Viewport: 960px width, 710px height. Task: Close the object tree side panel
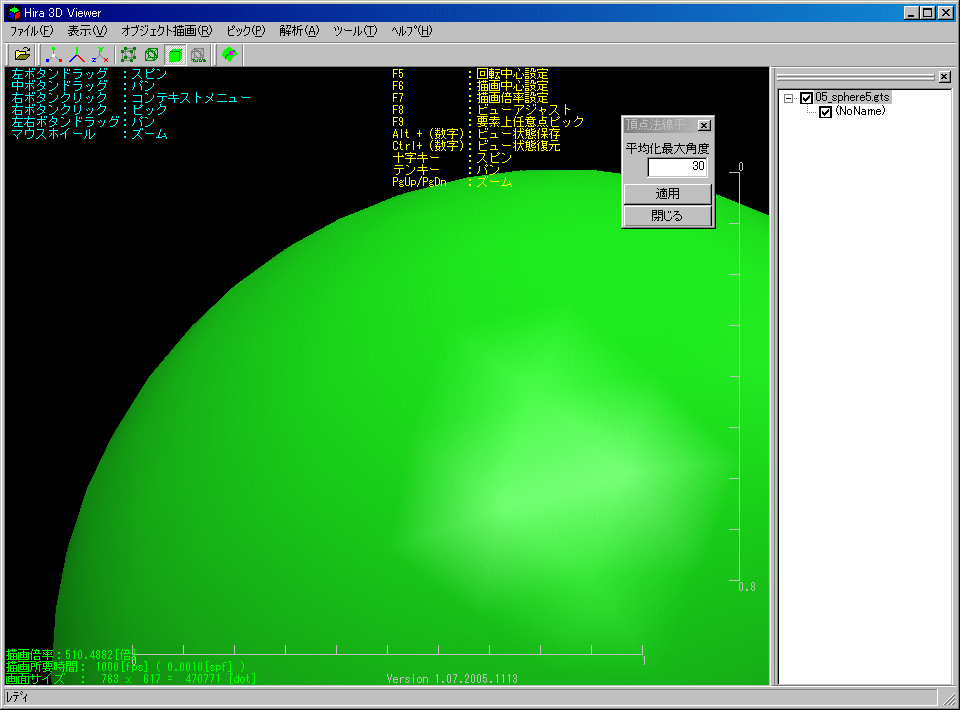pos(945,77)
